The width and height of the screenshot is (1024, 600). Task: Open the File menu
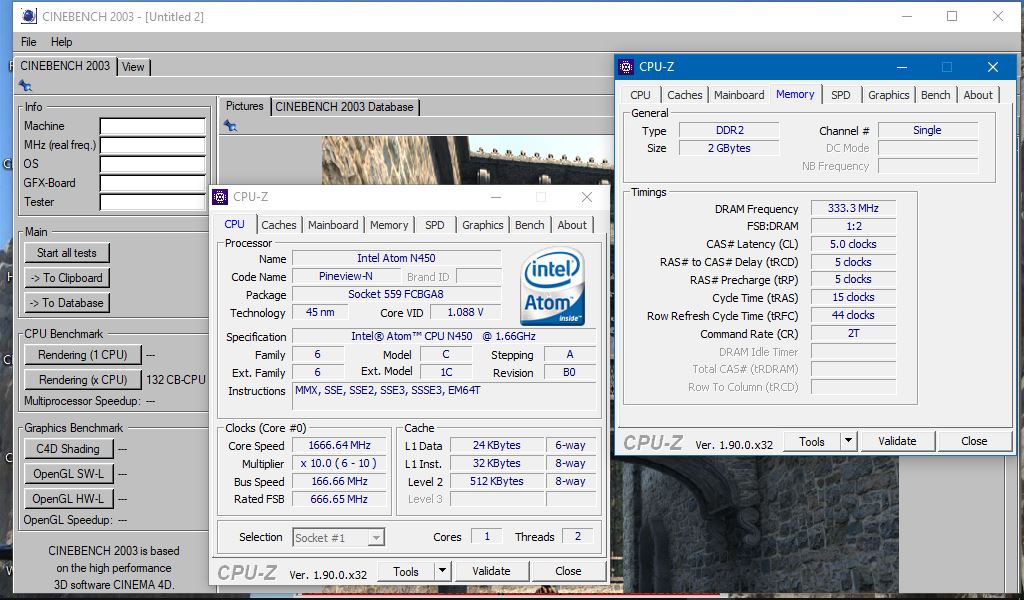[29, 42]
